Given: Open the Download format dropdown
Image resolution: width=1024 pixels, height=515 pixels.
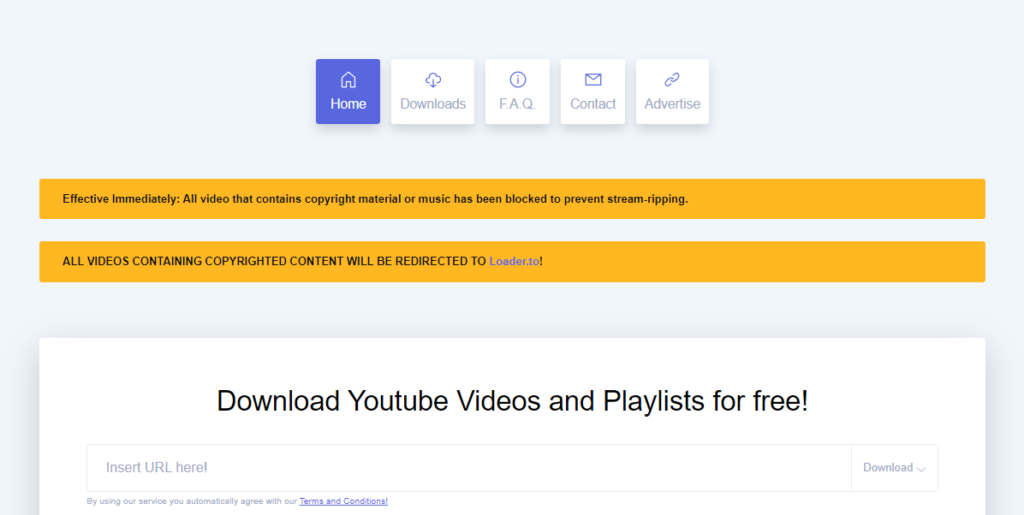Looking at the screenshot, I should coord(894,468).
